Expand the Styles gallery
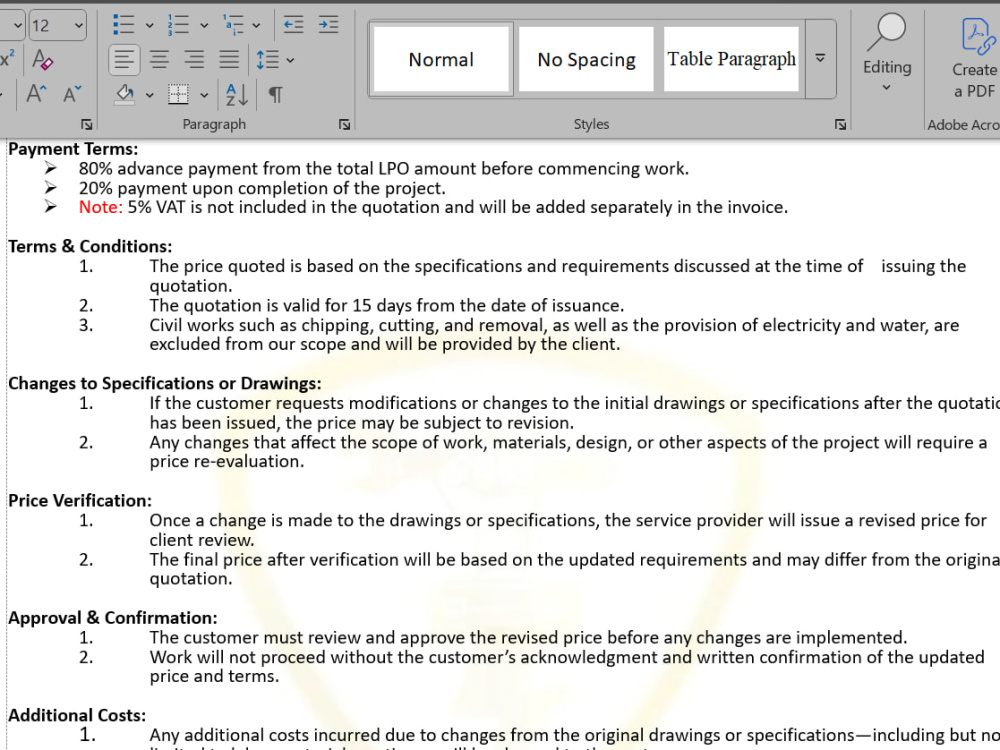Image resolution: width=1000 pixels, height=750 pixels. tap(821, 59)
